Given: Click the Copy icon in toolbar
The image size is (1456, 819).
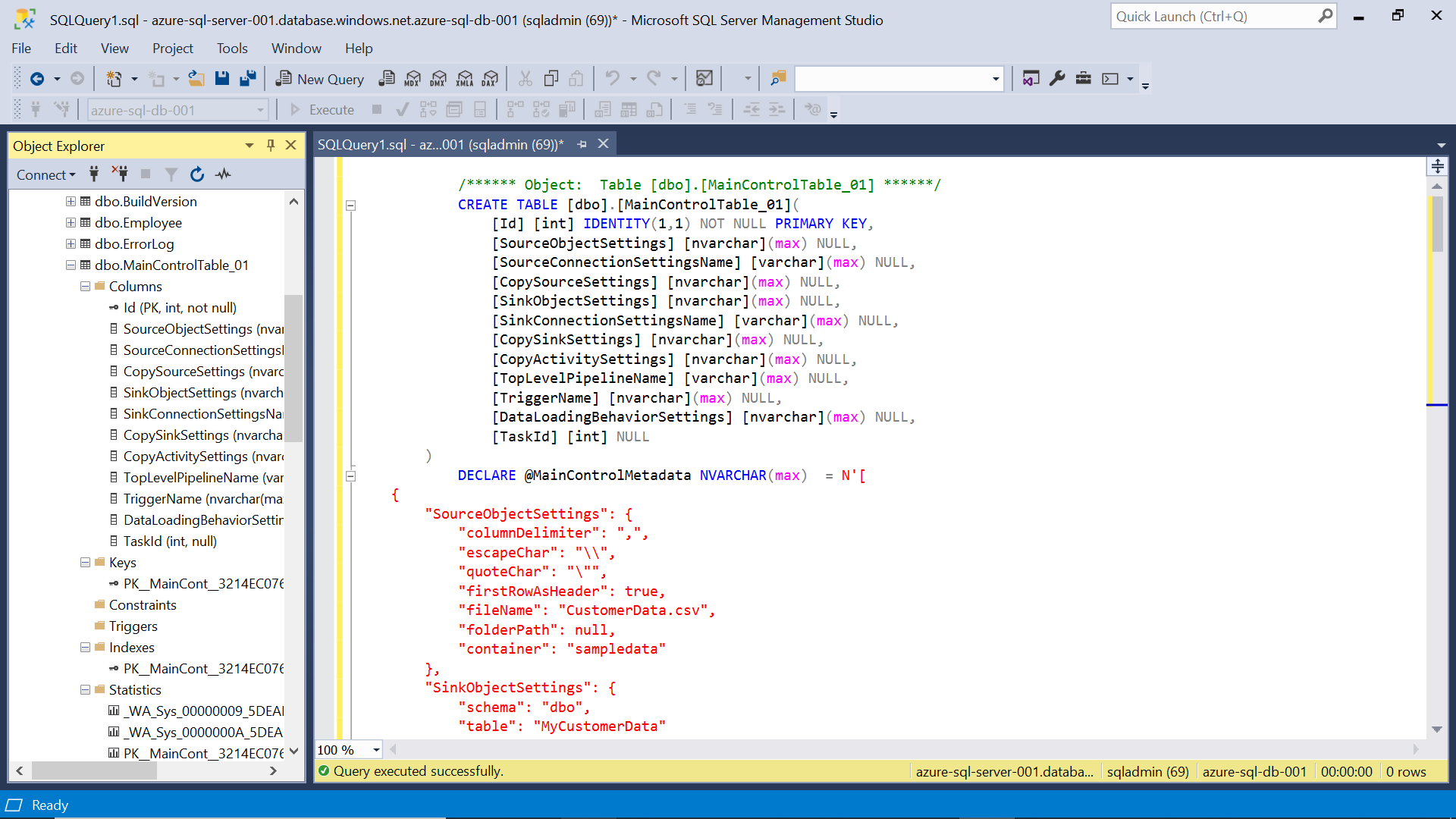Looking at the screenshot, I should pos(551,78).
